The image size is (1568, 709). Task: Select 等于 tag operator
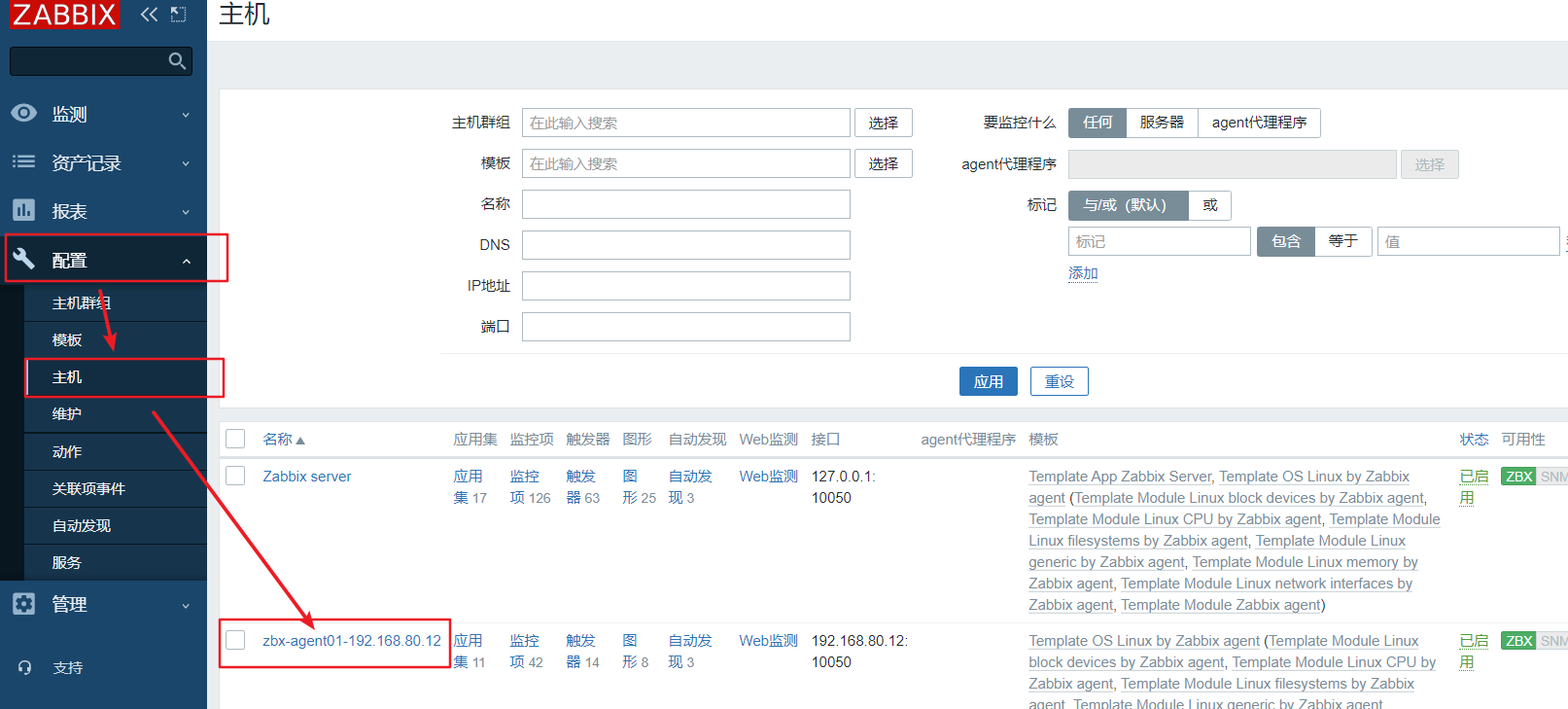[1343, 241]
